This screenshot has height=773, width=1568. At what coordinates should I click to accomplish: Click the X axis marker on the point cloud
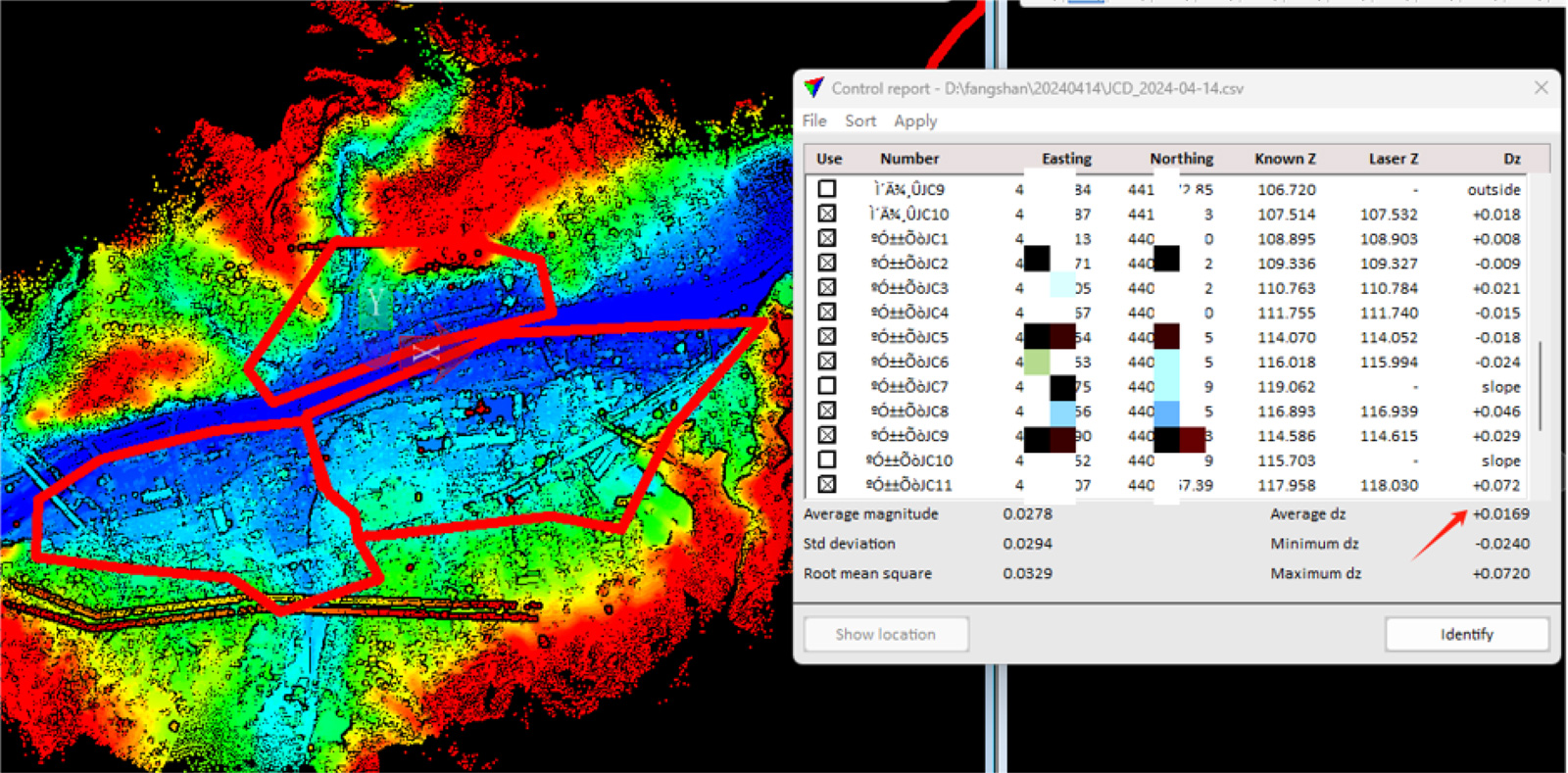click(425, 353)
